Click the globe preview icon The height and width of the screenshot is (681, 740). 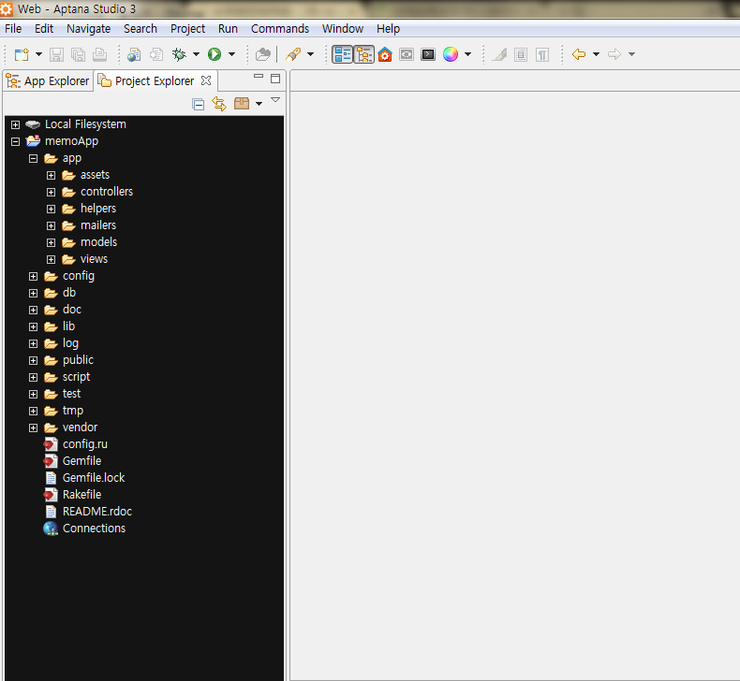coord(134,55)
